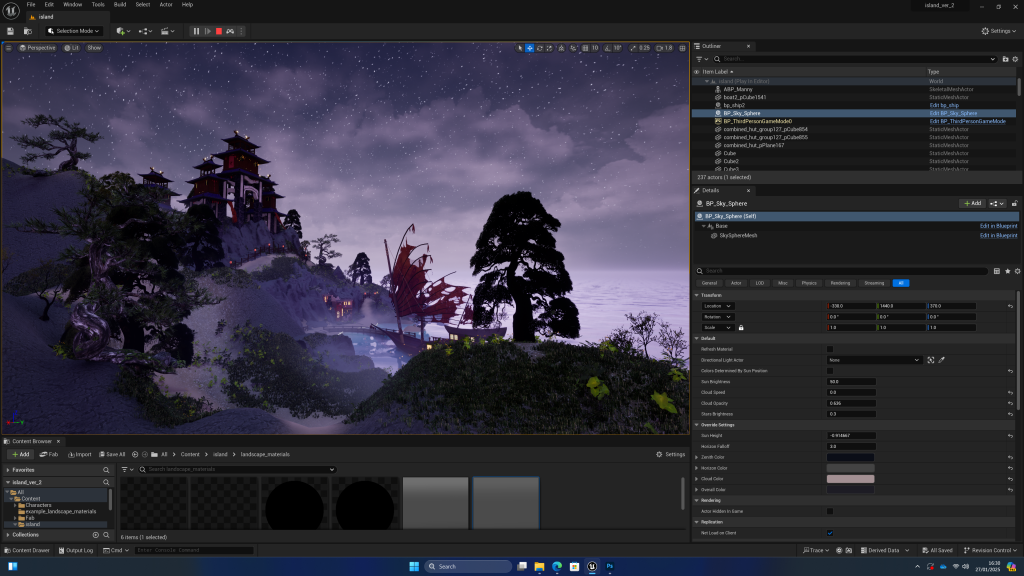Open the Blueprints toolbar dropdown
This screenshot has width=1024, height=576.
pyautogui.click(x=145, y=31)
